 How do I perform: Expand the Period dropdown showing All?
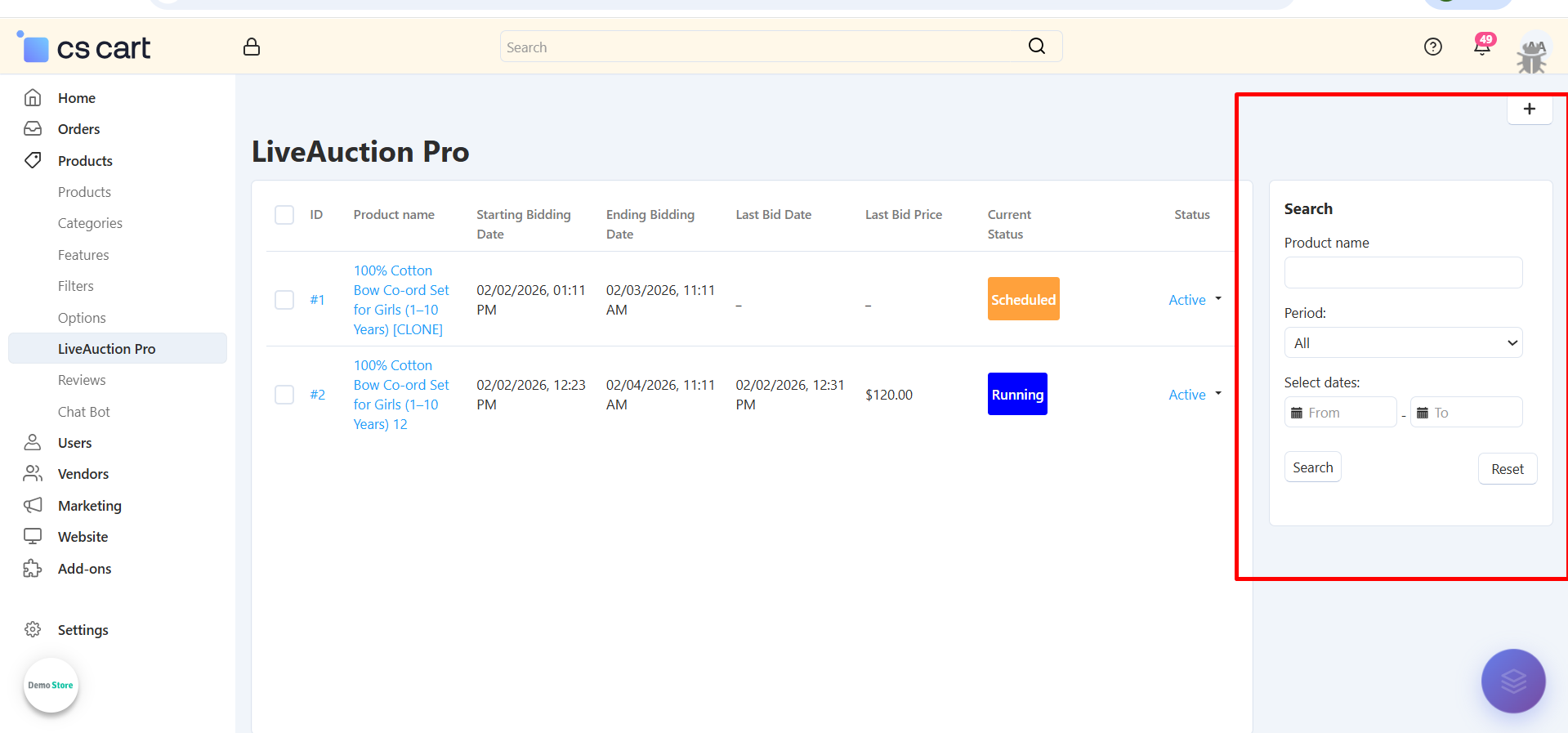[1402, 343]
